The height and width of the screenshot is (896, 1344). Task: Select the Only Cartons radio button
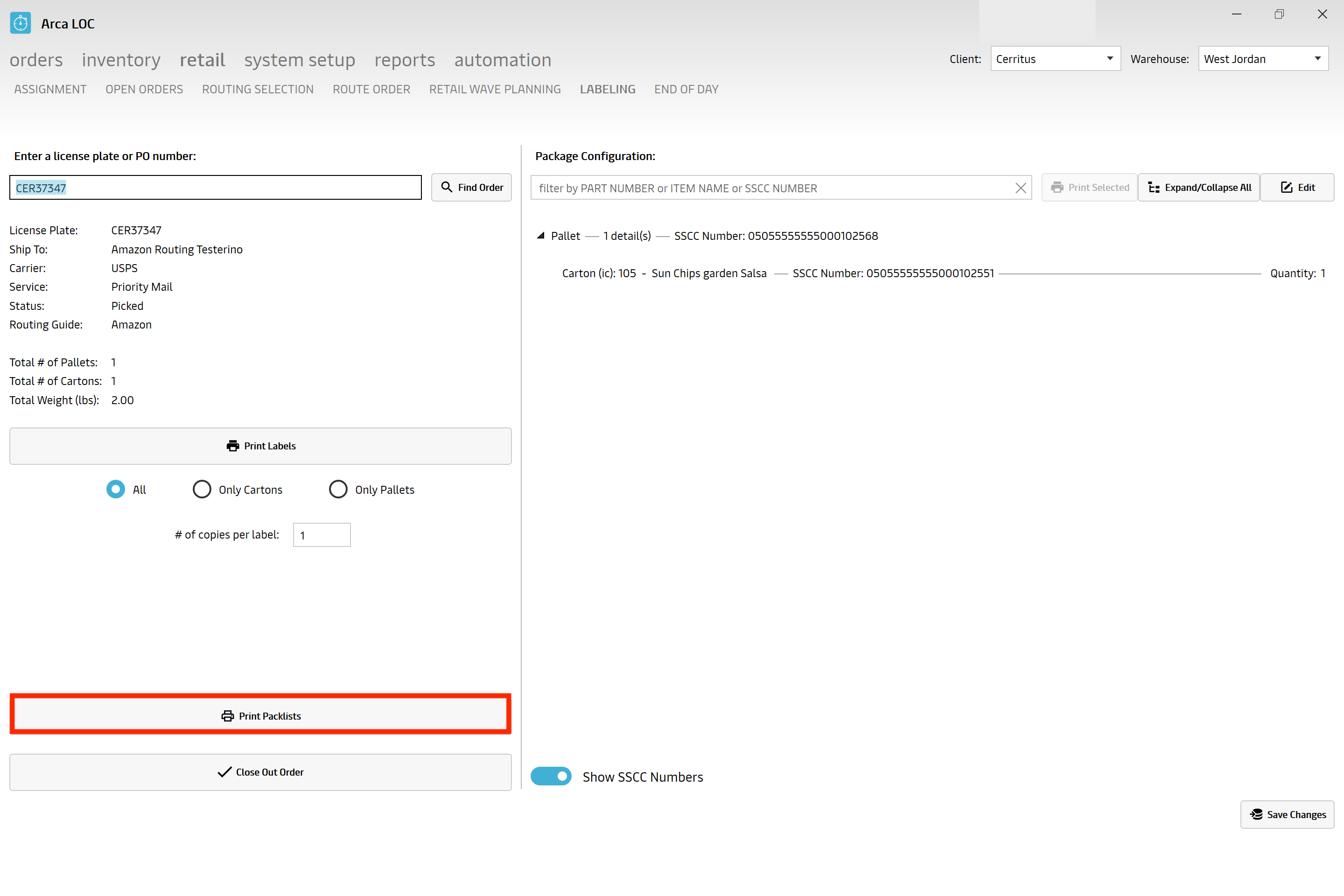202,490
